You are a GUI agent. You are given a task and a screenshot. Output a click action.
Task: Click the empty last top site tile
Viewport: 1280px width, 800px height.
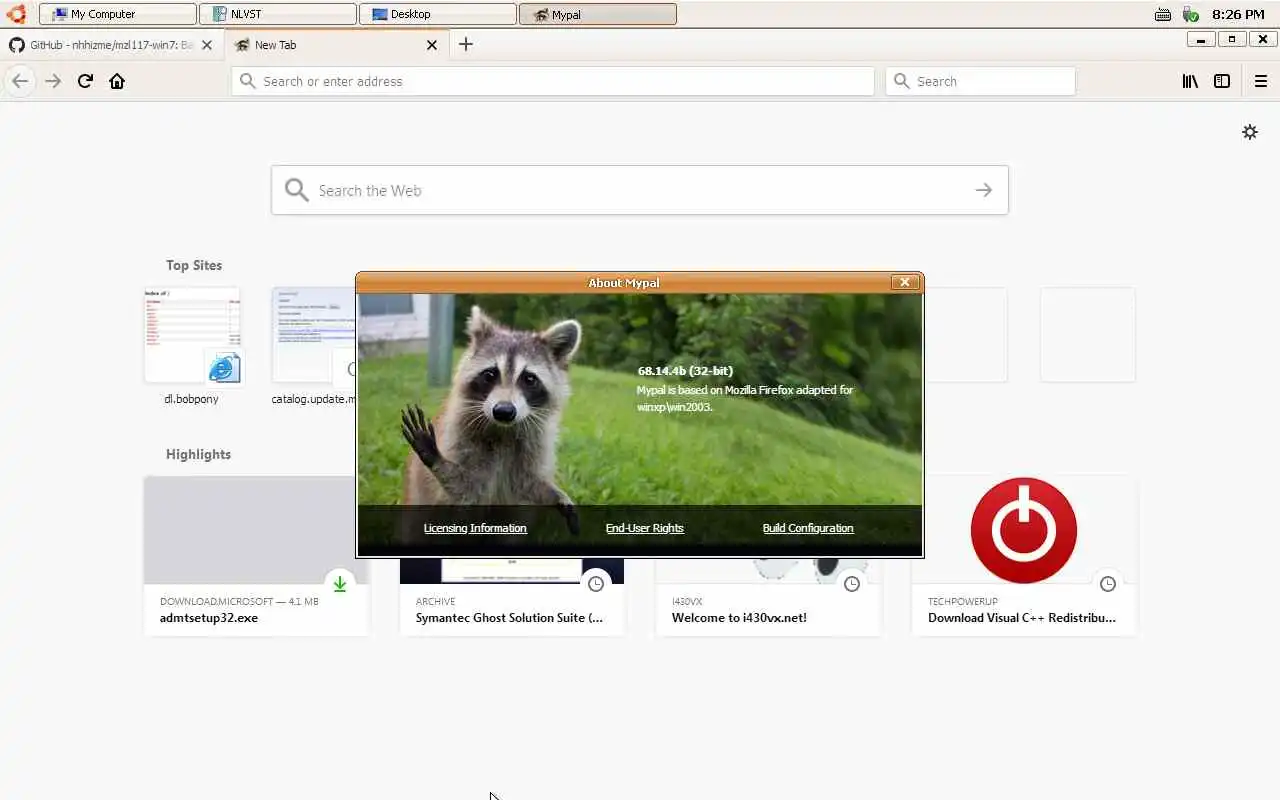pyautogui.click(x=1088, y=335)
